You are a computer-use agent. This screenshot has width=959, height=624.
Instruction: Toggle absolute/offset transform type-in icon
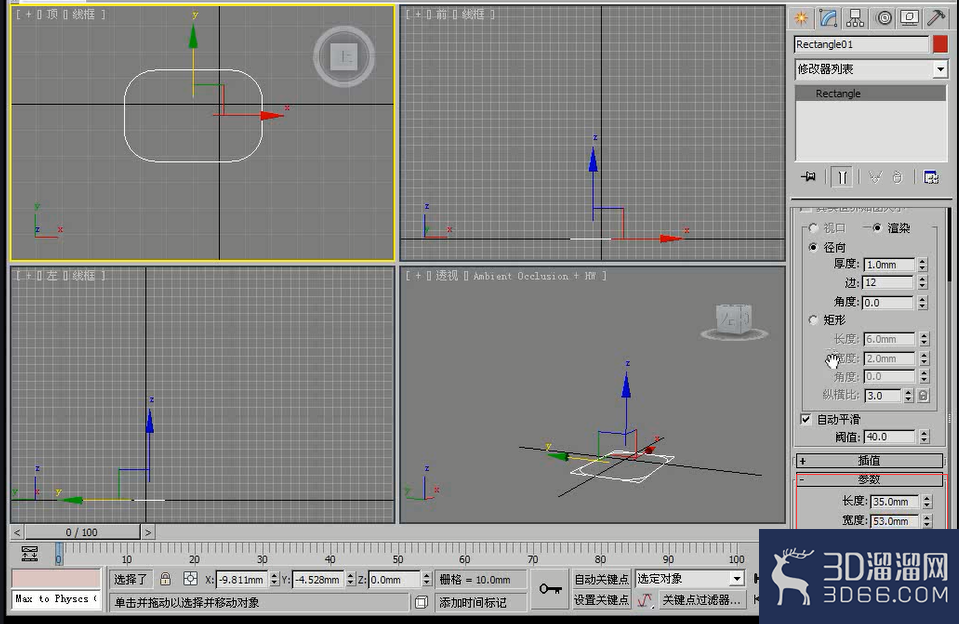pos(190,579)
